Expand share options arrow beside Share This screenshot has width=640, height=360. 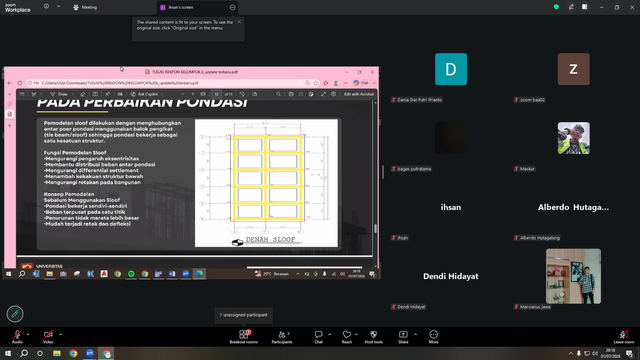point(416,334)
